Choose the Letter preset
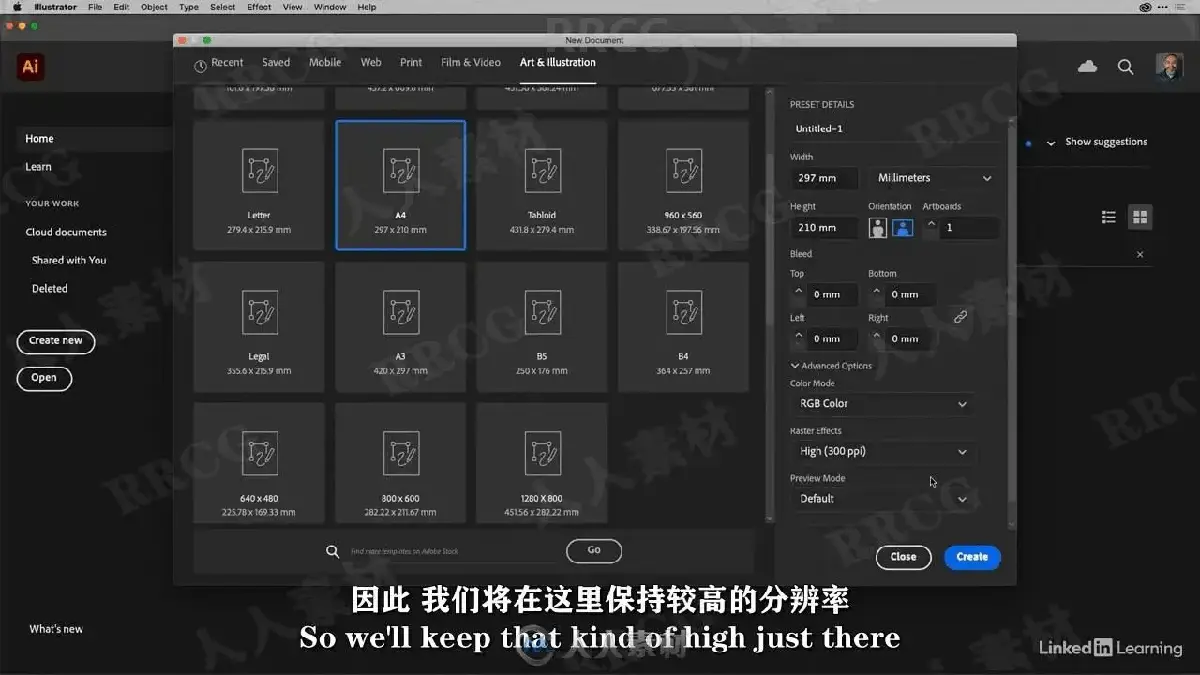Viewport: 1200px width, 675px height. (x=259, y=185)
